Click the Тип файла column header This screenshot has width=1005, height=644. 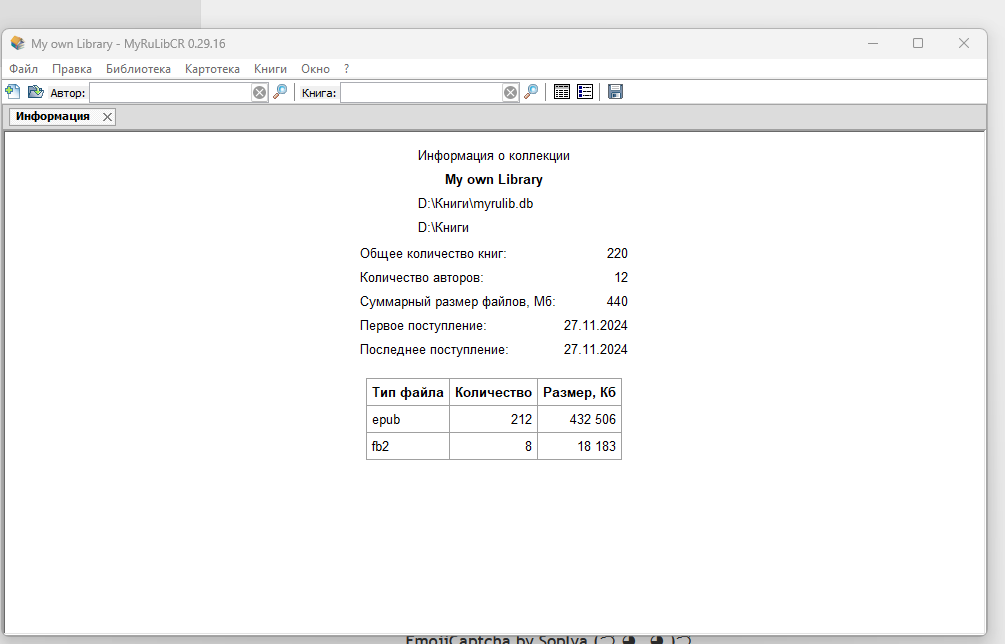408,392
